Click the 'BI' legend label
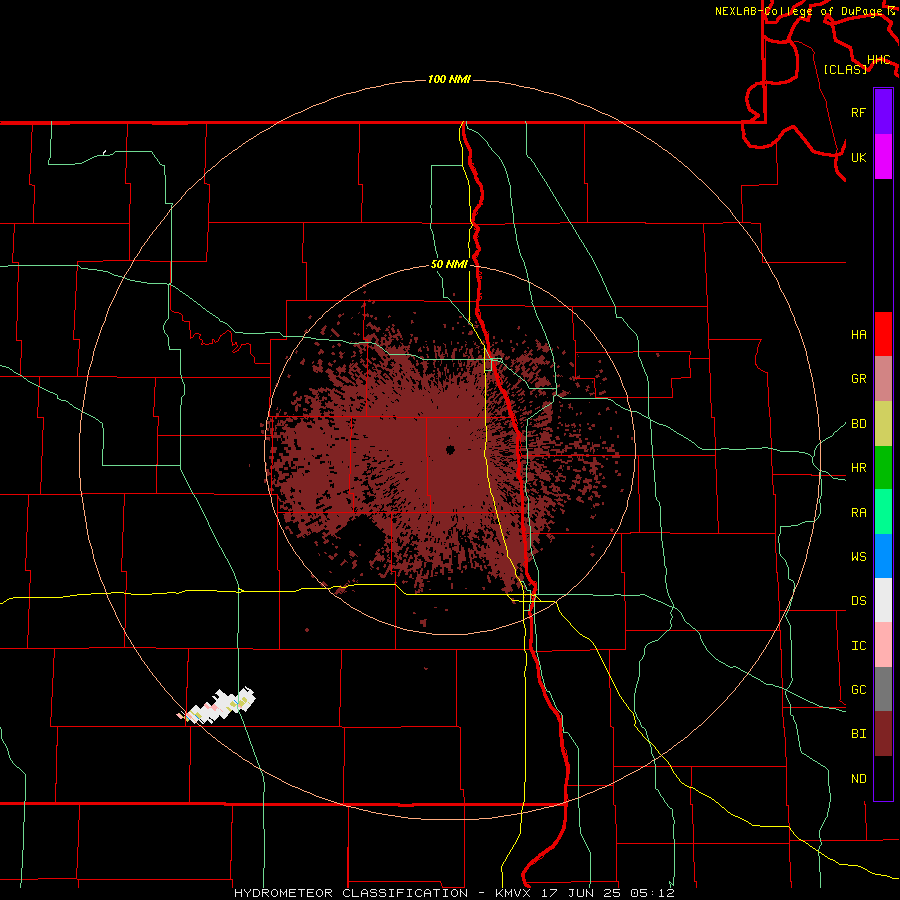900x900 pixels. (858, 734)
